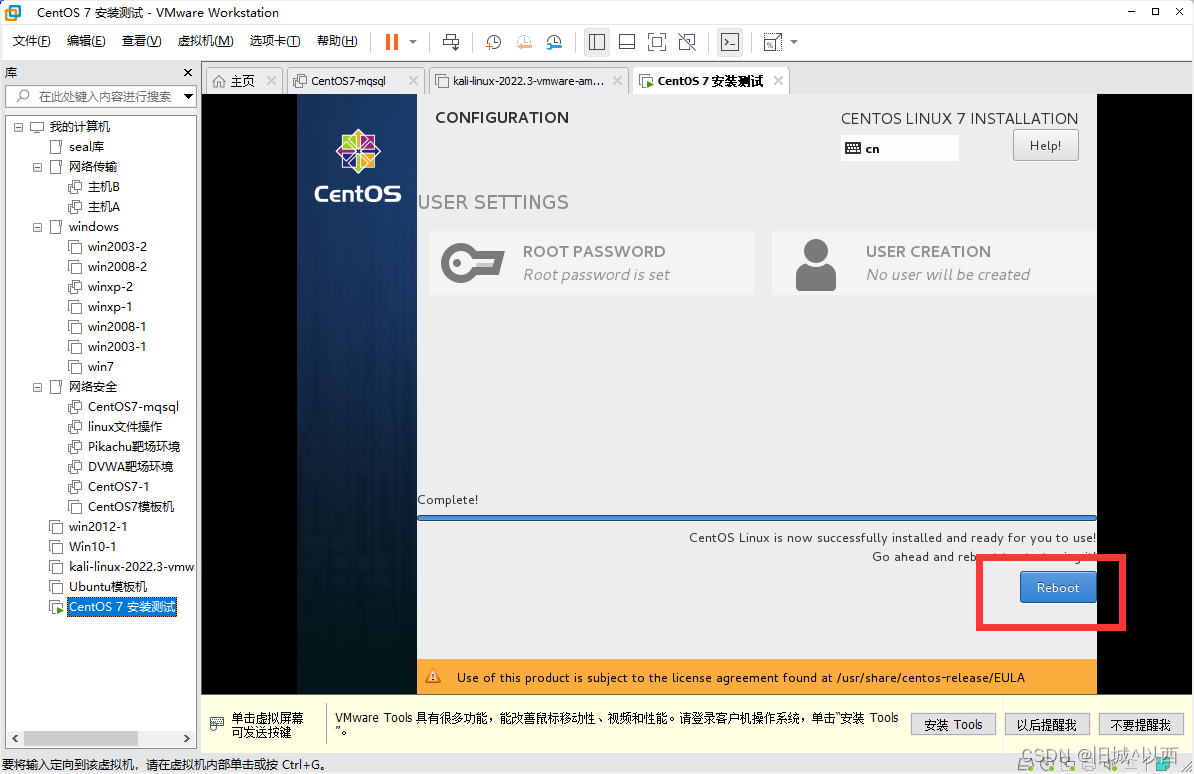Screen dimensions: 1194x774
Task: Open the console view icon
Action: tap(729, 42)
